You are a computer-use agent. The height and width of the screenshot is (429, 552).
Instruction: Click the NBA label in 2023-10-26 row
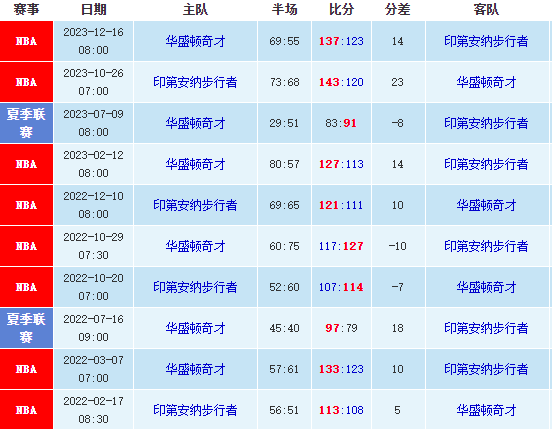coord(26,82)
